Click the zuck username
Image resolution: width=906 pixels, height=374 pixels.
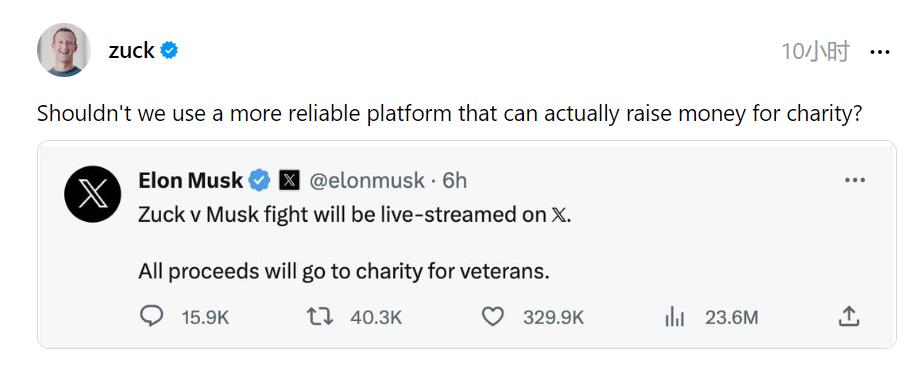coord(131,51)
